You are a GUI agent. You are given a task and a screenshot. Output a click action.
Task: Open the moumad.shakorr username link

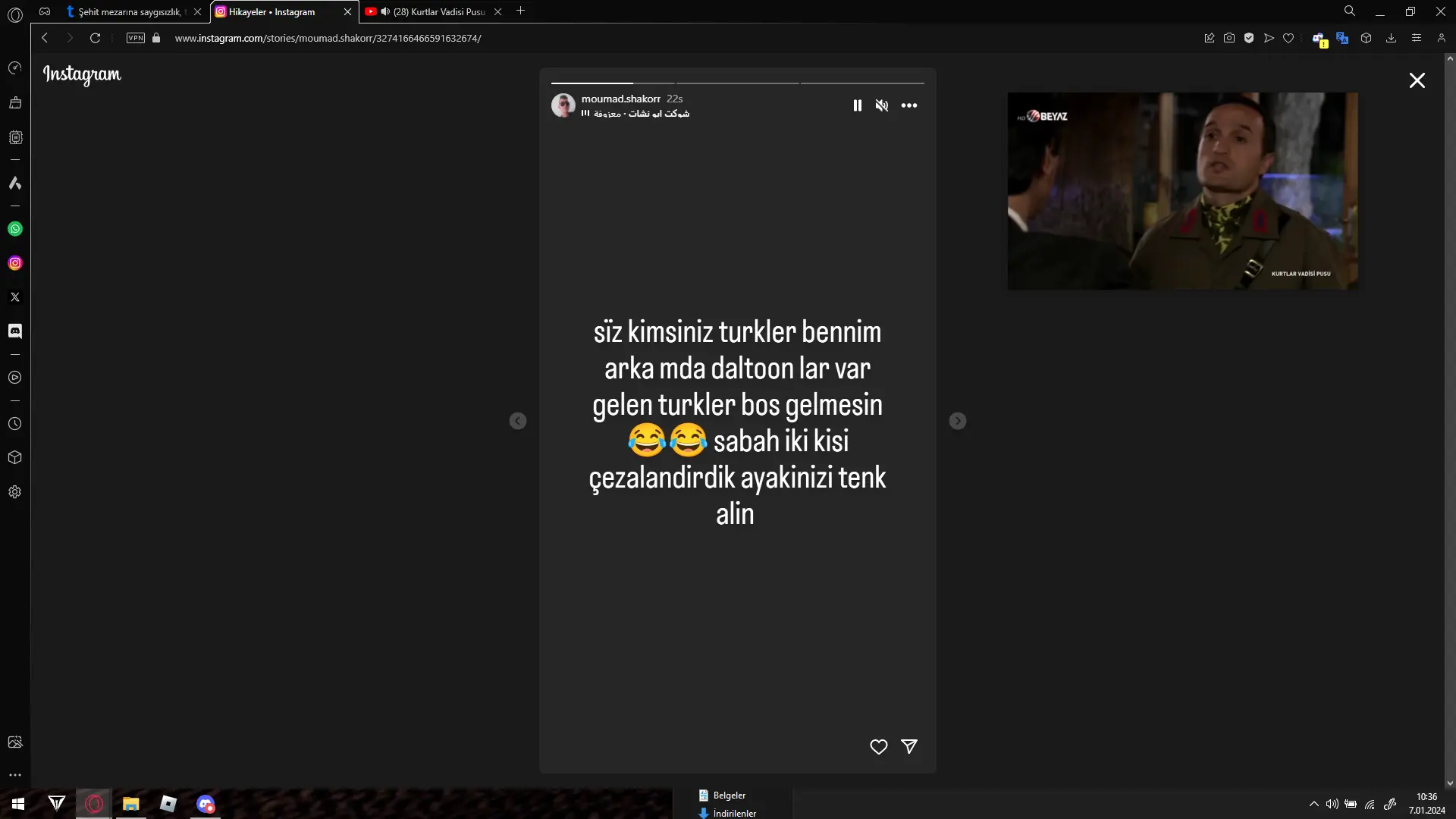(x=620, y=99)
